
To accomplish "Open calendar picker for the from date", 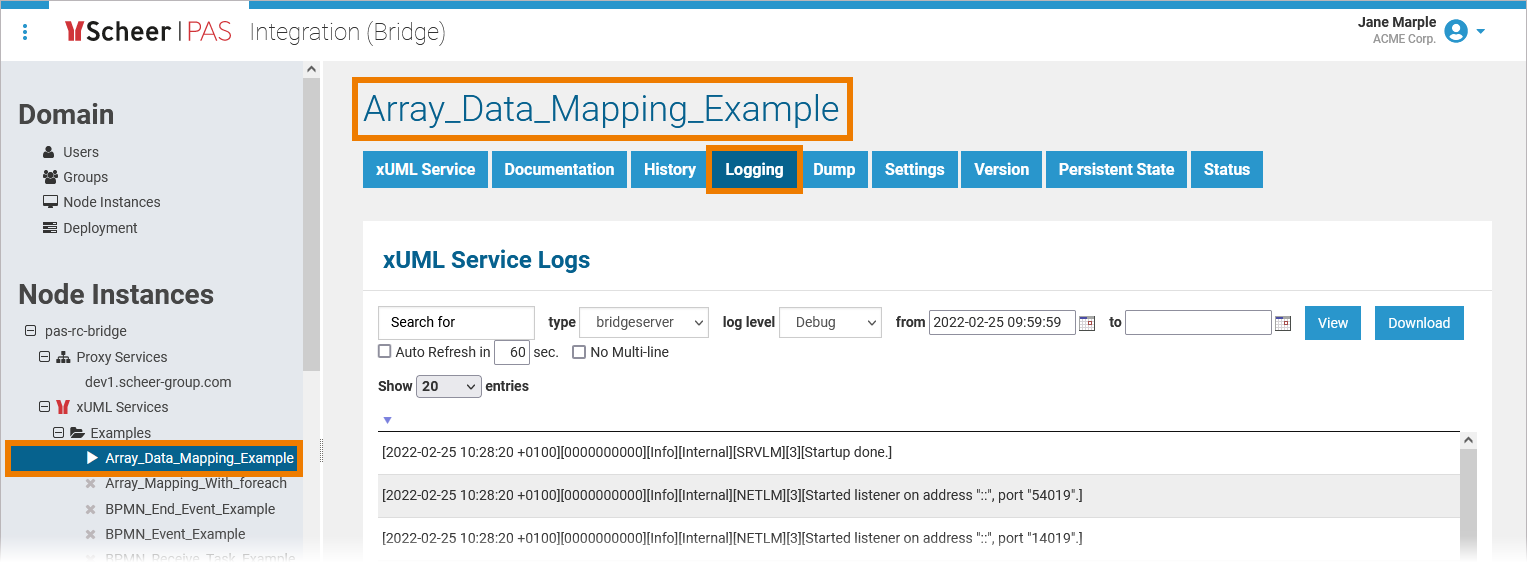I will (1087, 323).
